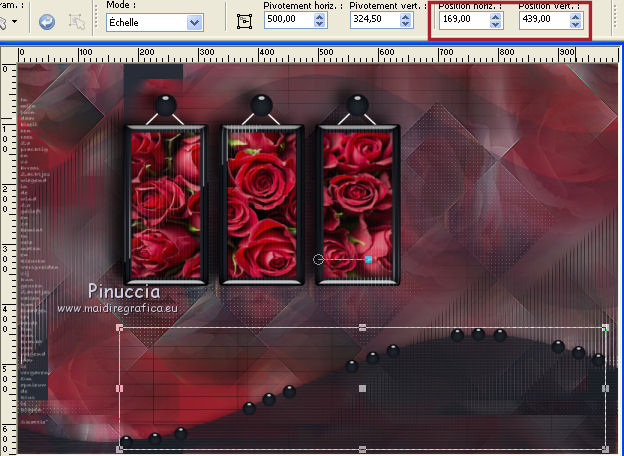Screen dimensions: 624x456
Task: Increase Pivotement vert. with up arrow
Action: 406,16
